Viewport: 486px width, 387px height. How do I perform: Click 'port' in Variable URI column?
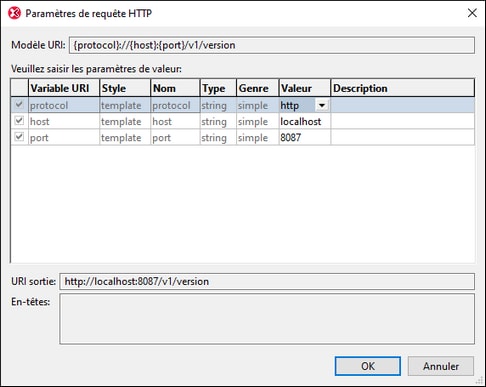pos(64,138)
